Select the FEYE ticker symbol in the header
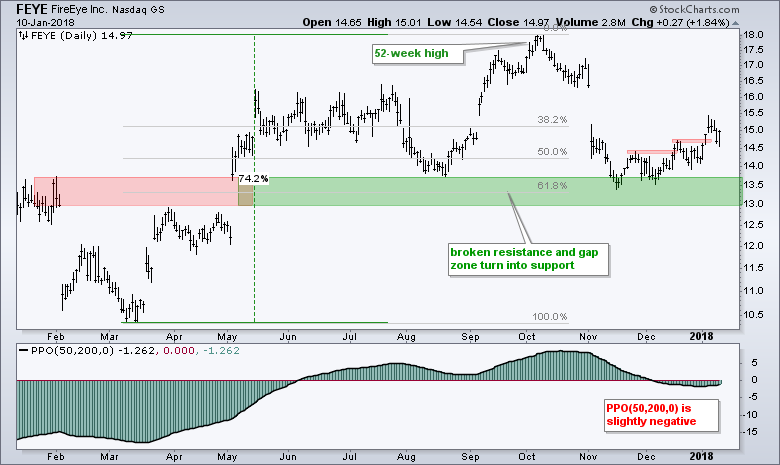This screenshot has height=465, width=780. (32, 9)
